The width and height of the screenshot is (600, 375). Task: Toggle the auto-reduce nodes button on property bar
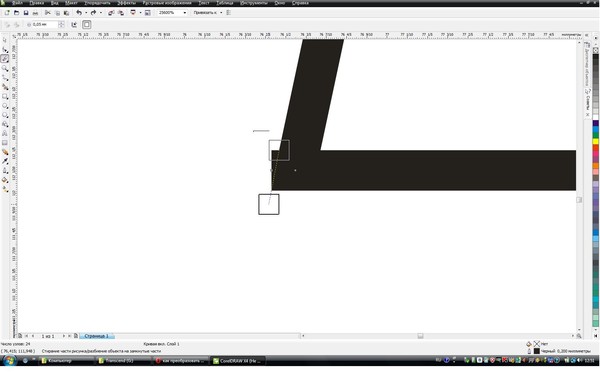(74, 24)
